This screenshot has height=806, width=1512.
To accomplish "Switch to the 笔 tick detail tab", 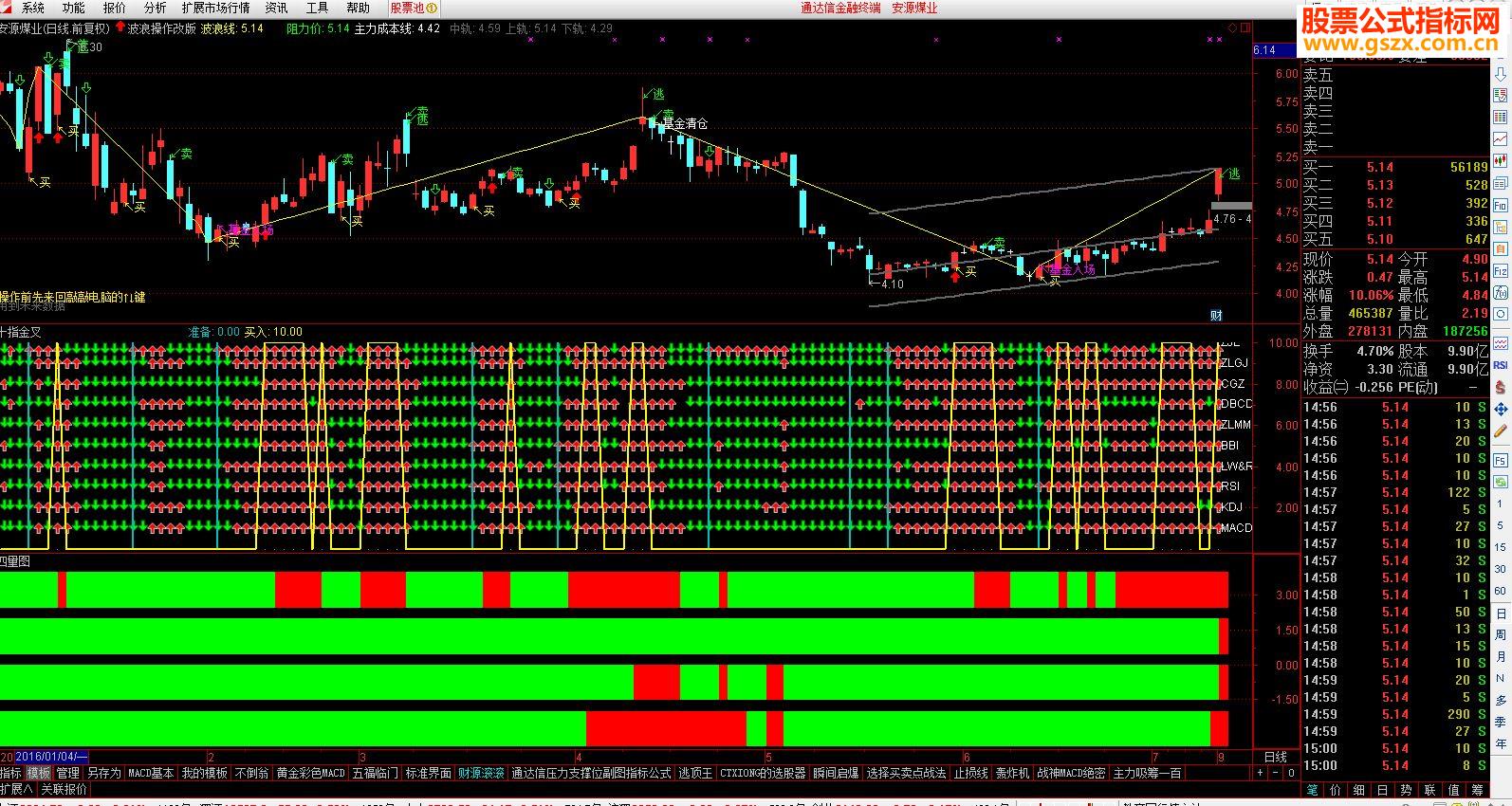I will (x=1312, y=789).
